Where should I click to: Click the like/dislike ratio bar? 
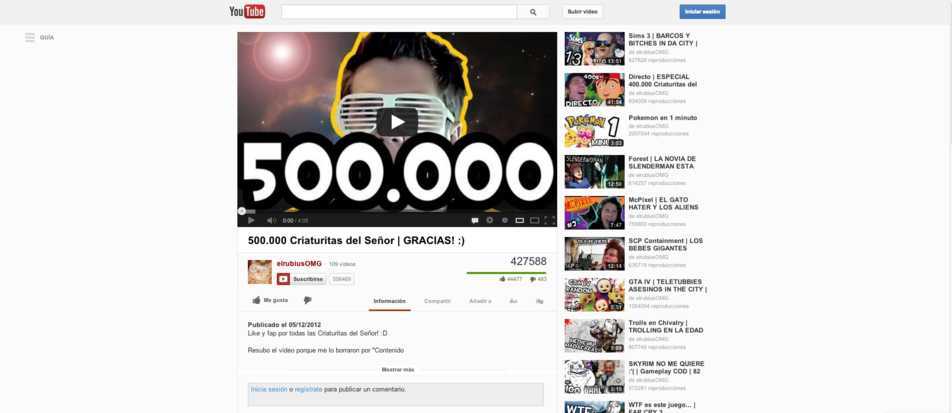506,273
